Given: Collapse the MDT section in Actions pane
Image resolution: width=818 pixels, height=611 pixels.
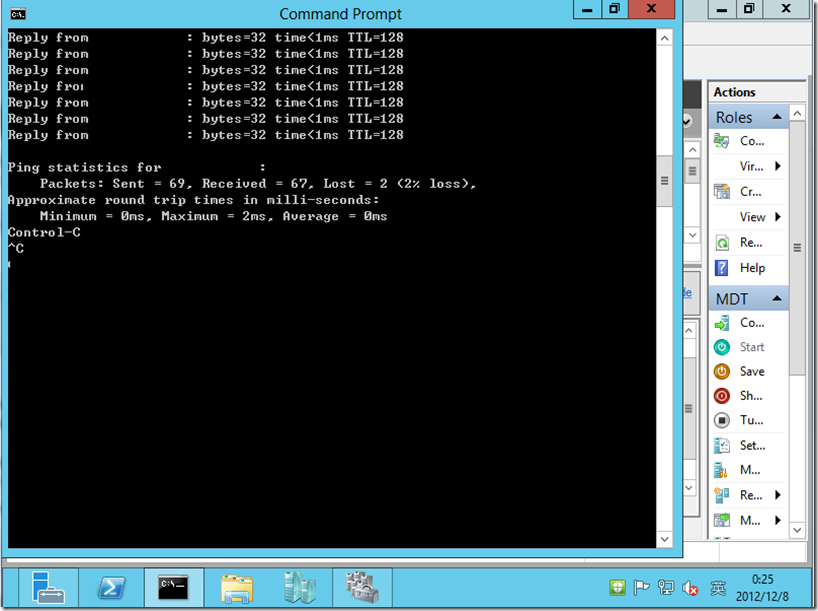Looking at the screenshot, I should pyautogui.click(x=777, y=298).
